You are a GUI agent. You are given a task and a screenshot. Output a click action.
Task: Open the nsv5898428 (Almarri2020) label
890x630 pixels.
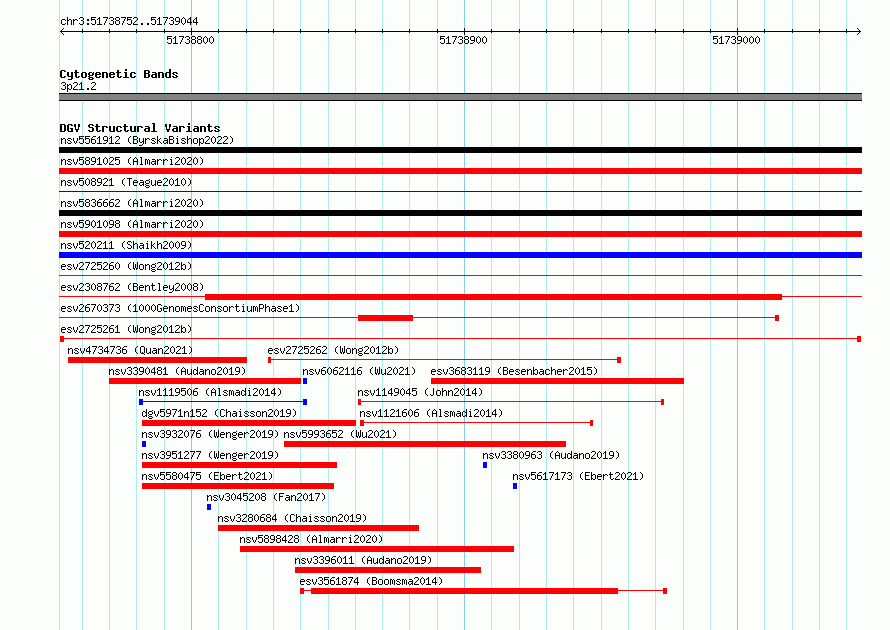[311, 539]
